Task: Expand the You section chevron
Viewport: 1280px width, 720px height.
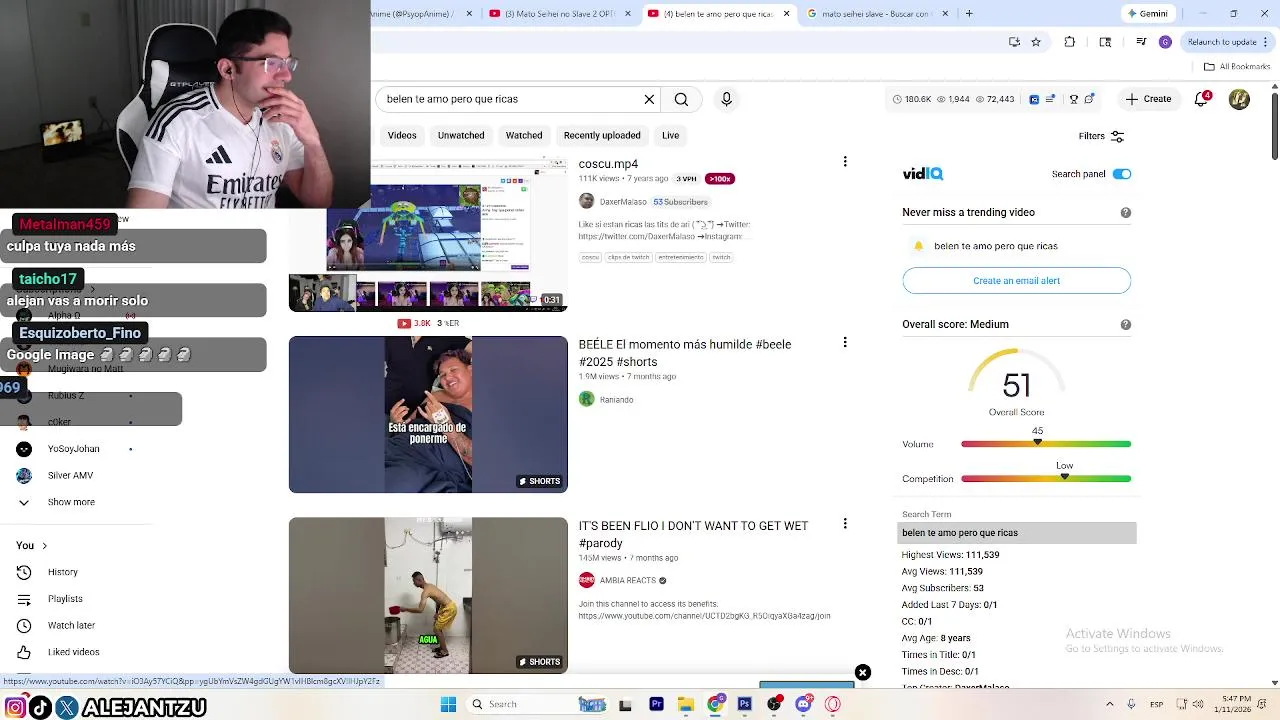Action: click(x=44, y=545)
